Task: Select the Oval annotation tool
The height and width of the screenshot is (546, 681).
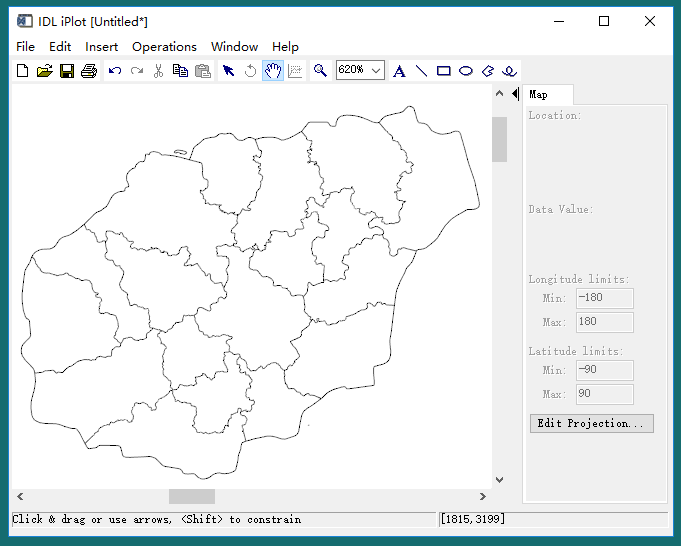Action: point(466,71)
